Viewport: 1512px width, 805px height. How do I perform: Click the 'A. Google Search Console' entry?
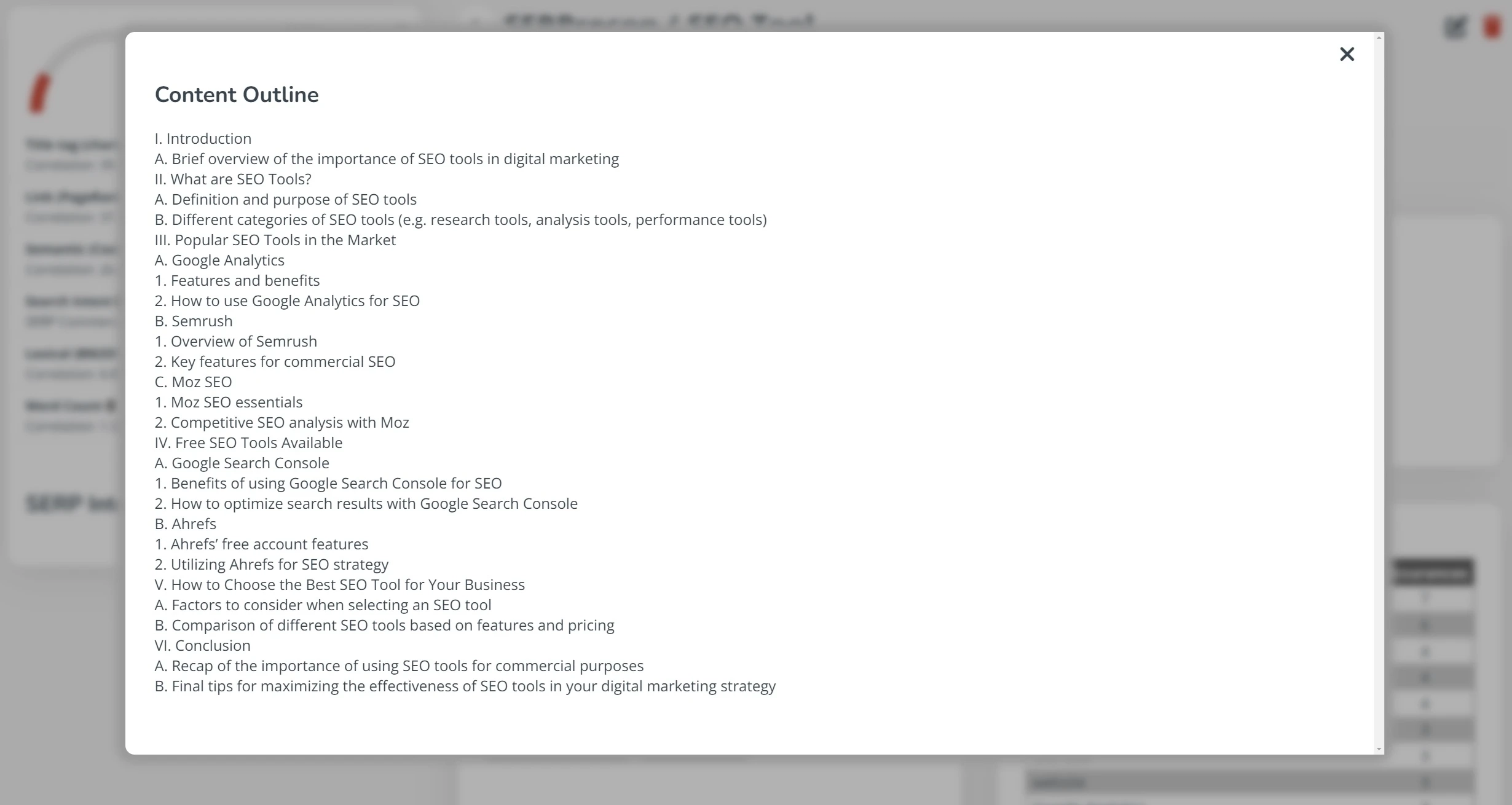click(242, 463)
